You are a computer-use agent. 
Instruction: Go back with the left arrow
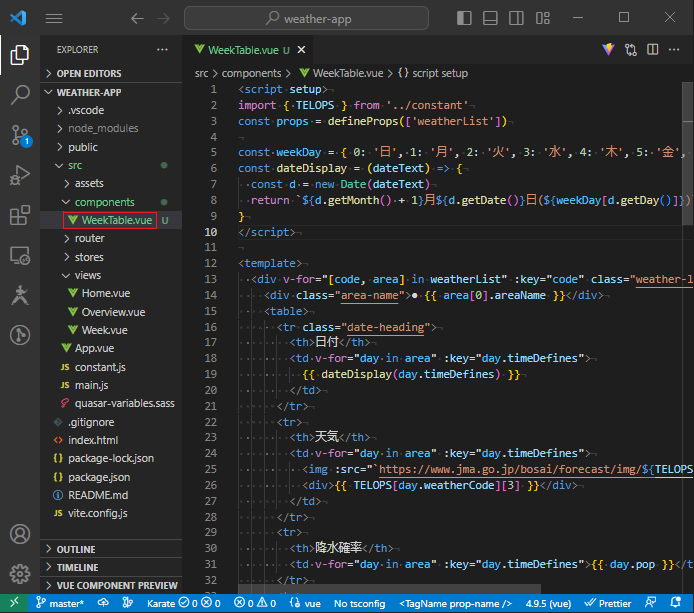(137, 18)
